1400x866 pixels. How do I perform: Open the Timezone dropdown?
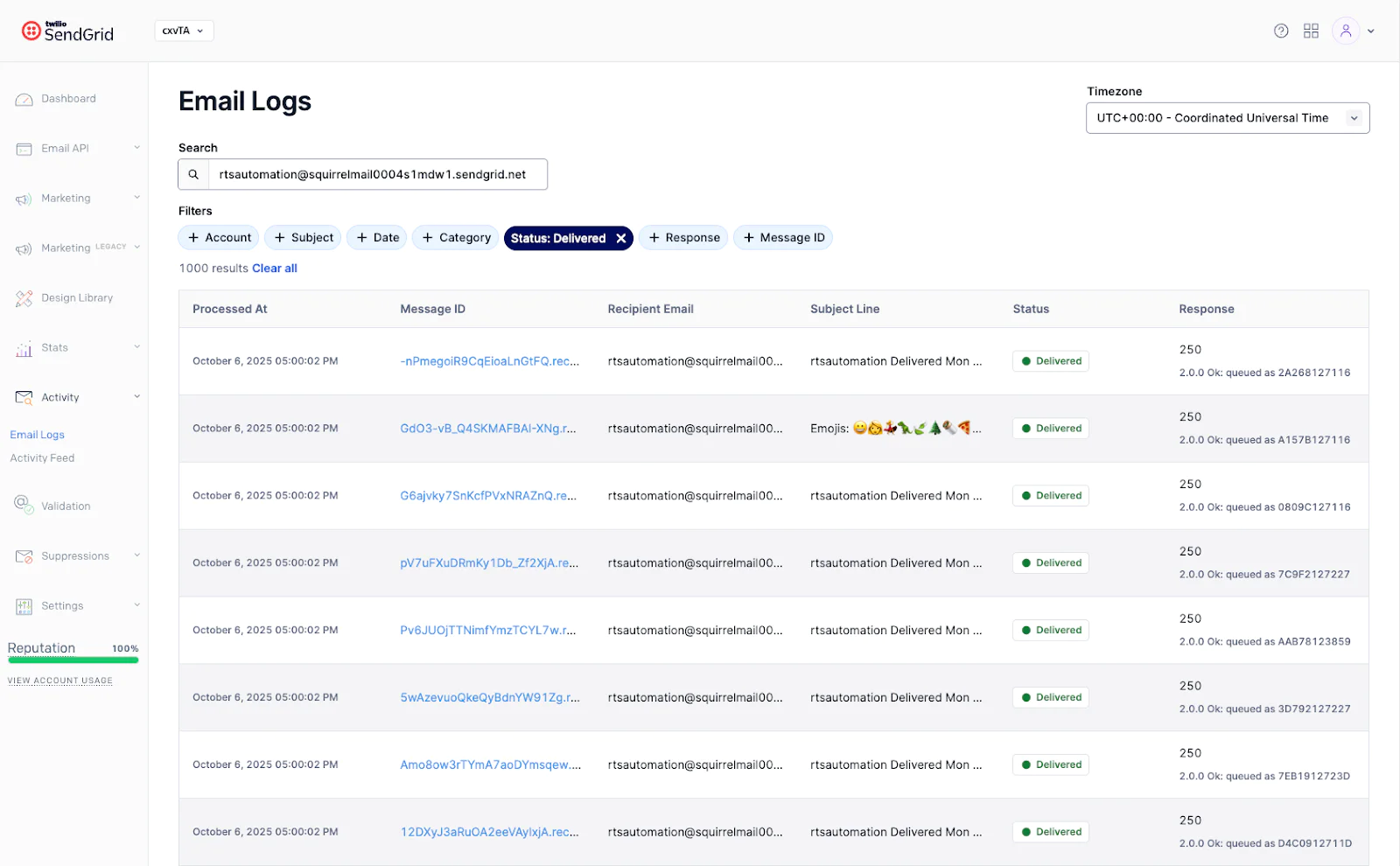click(1227, 117)
